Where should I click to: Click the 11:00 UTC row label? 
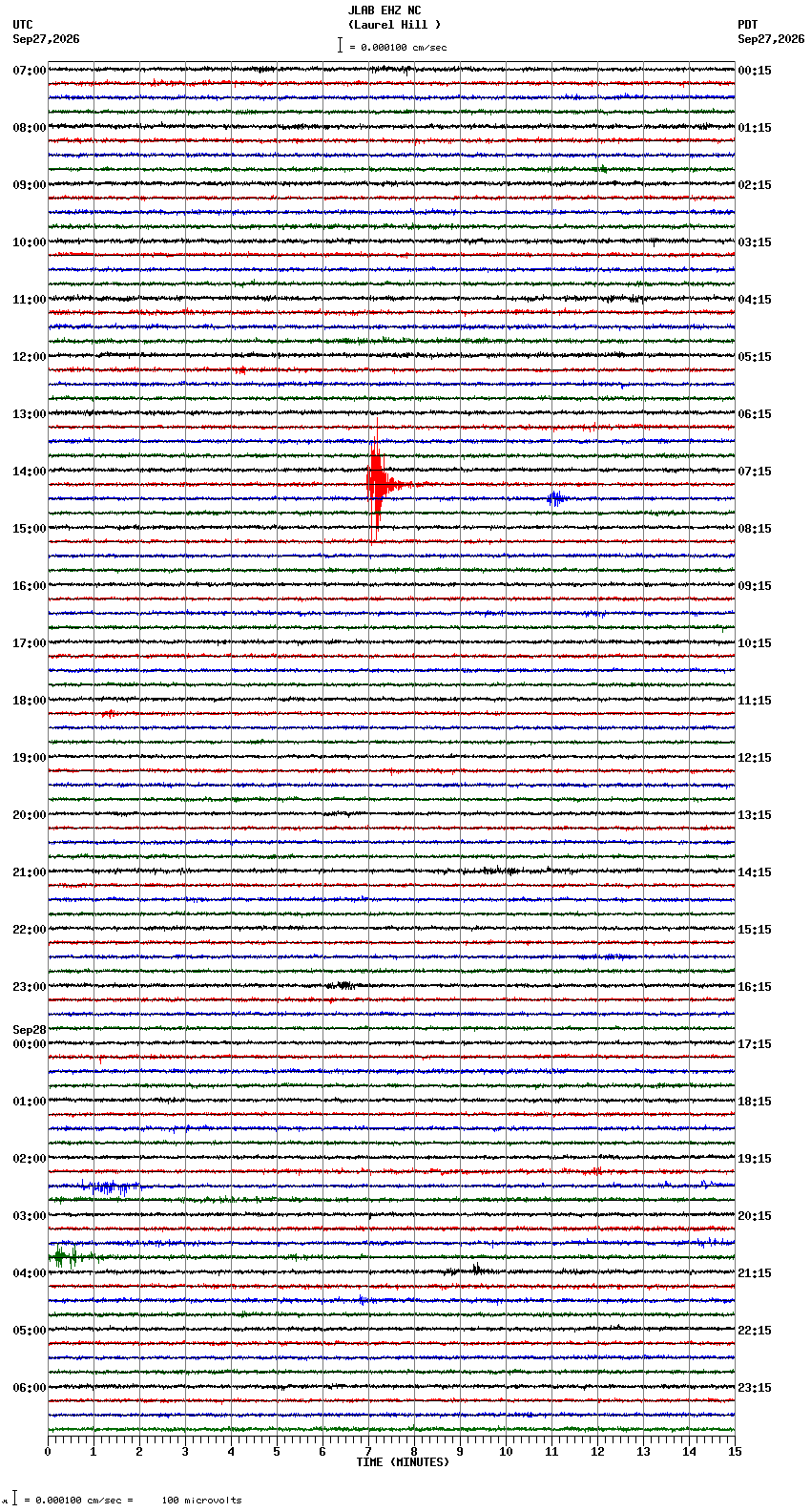point(30,300)
